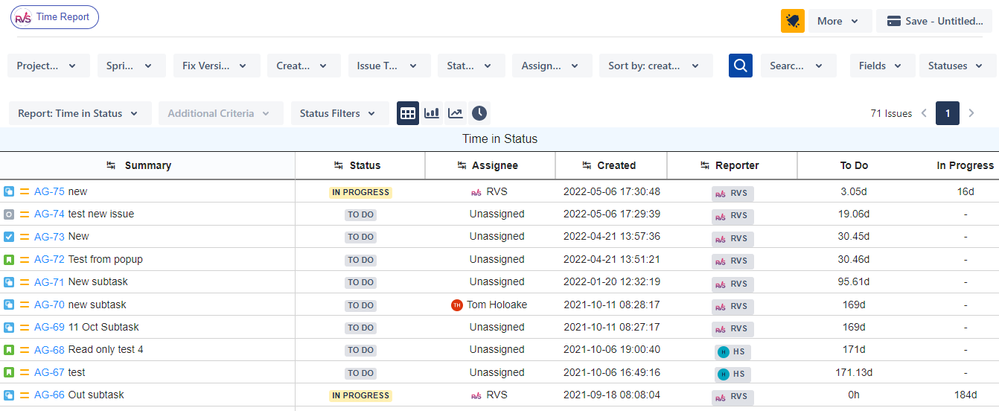The image size is (999, 411).
Task: Click IN PROGRESS status badge of AG-75
Action: [361, 192]
